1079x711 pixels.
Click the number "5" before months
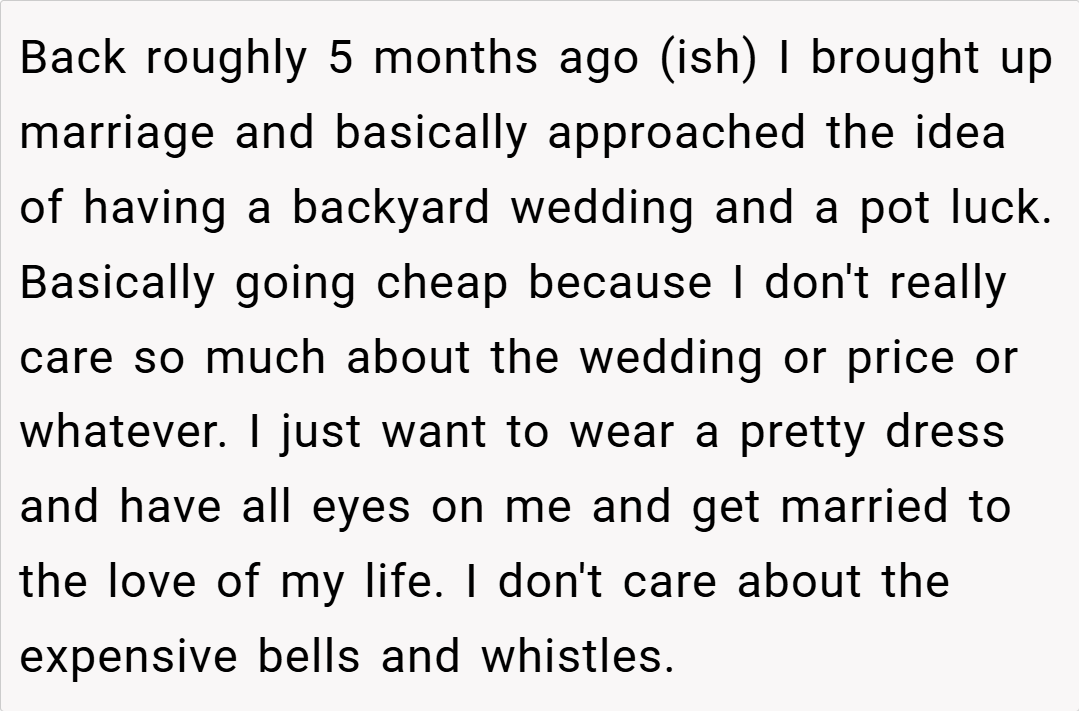tap(340, 59)
